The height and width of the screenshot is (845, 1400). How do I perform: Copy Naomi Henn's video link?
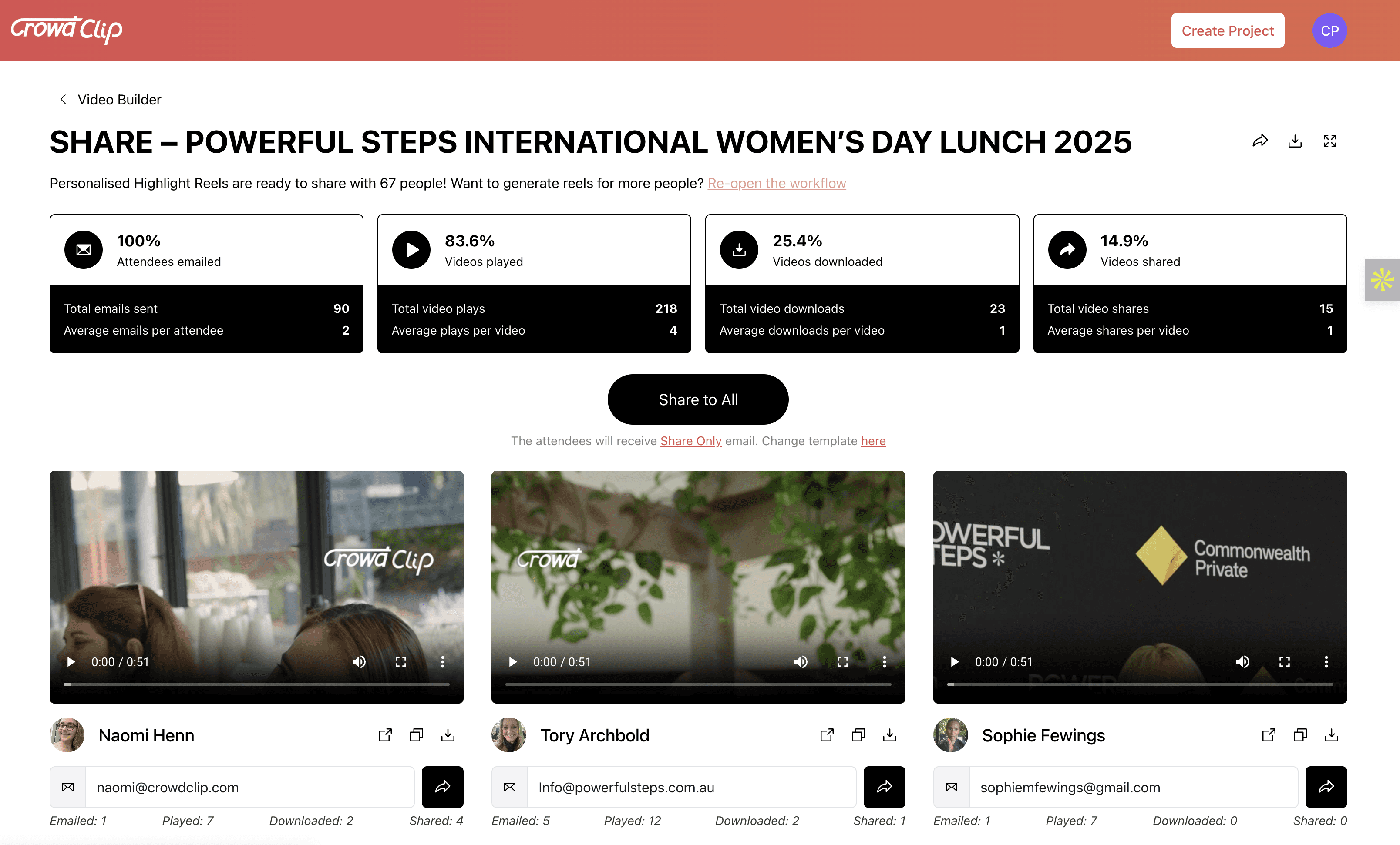click(417, 735)
